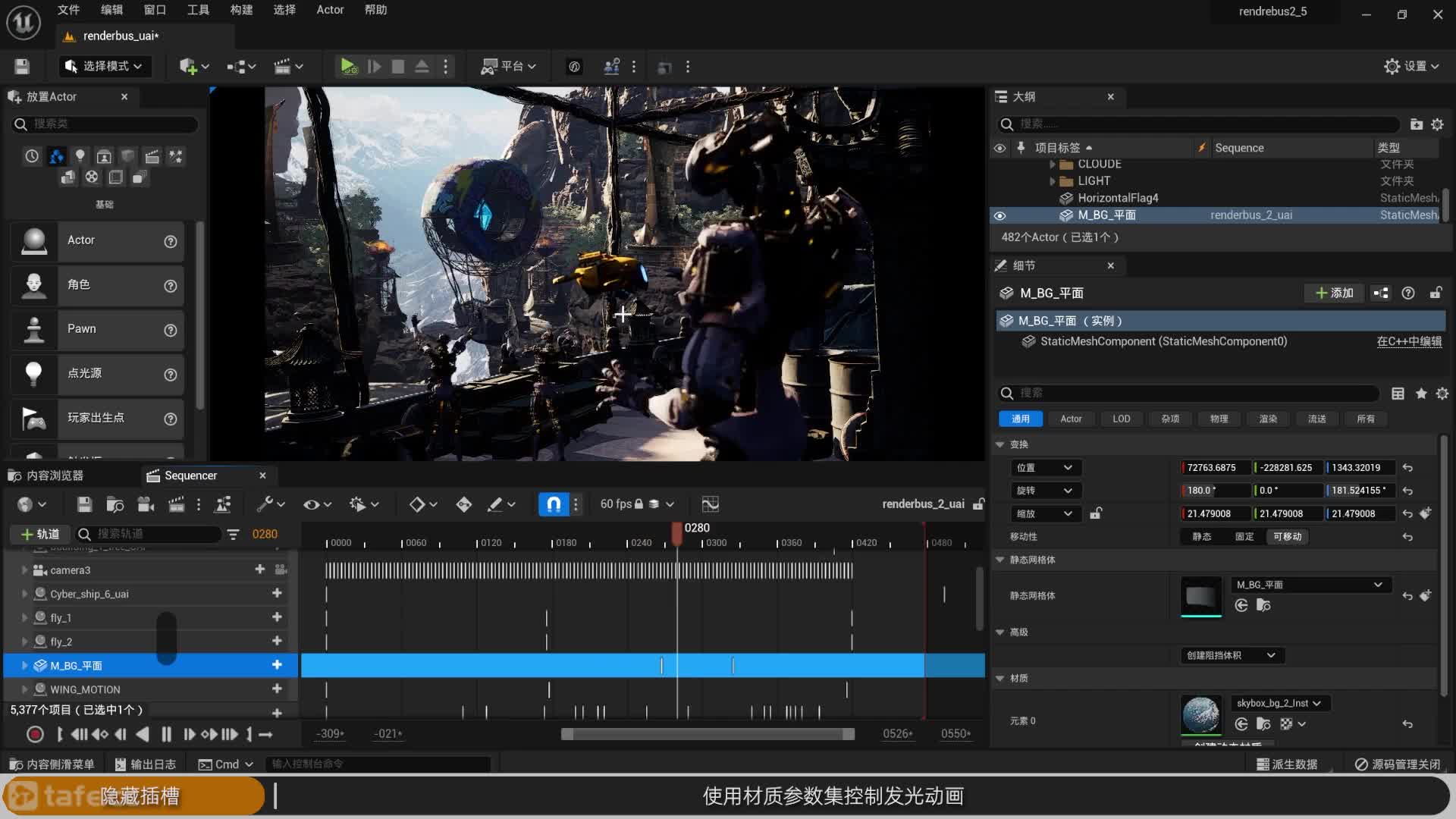
Task: Select the 渲染 filter tab in Details
Action: point(1268,419)
